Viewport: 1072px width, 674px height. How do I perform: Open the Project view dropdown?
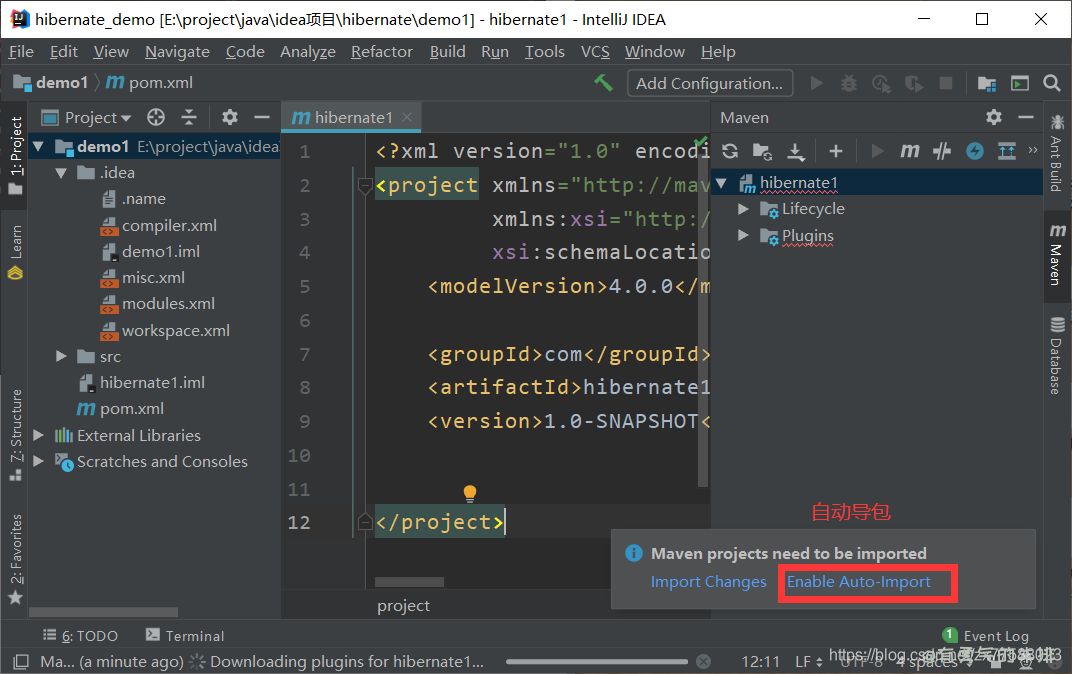pyautogui.click(x=97, y=118)
